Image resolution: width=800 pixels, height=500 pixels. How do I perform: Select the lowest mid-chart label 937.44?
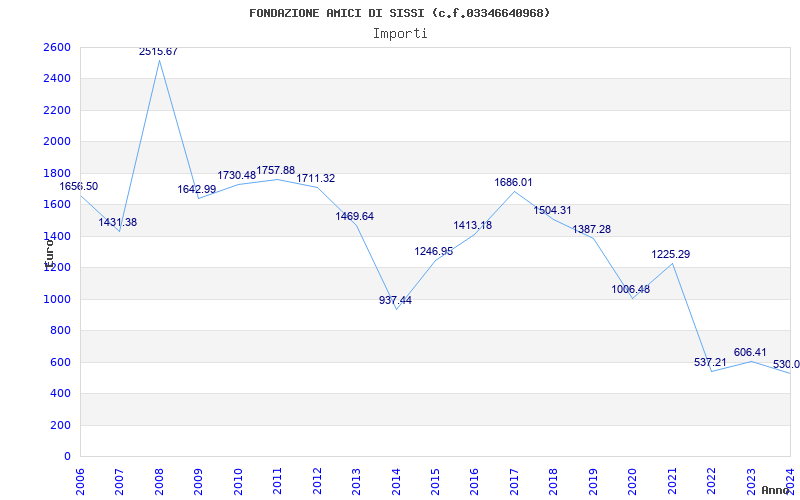395,301
